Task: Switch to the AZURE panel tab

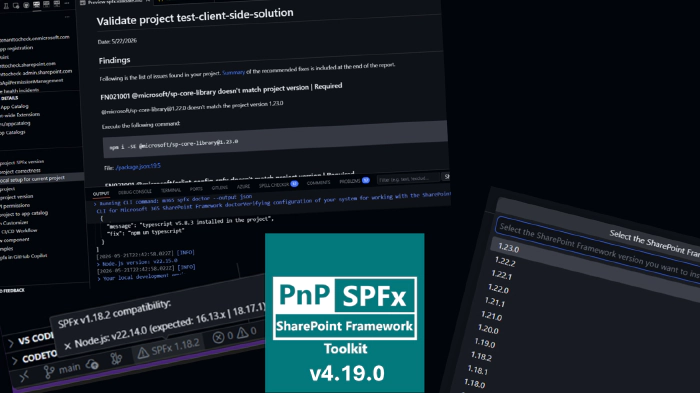Action: (x=243, y=187)
